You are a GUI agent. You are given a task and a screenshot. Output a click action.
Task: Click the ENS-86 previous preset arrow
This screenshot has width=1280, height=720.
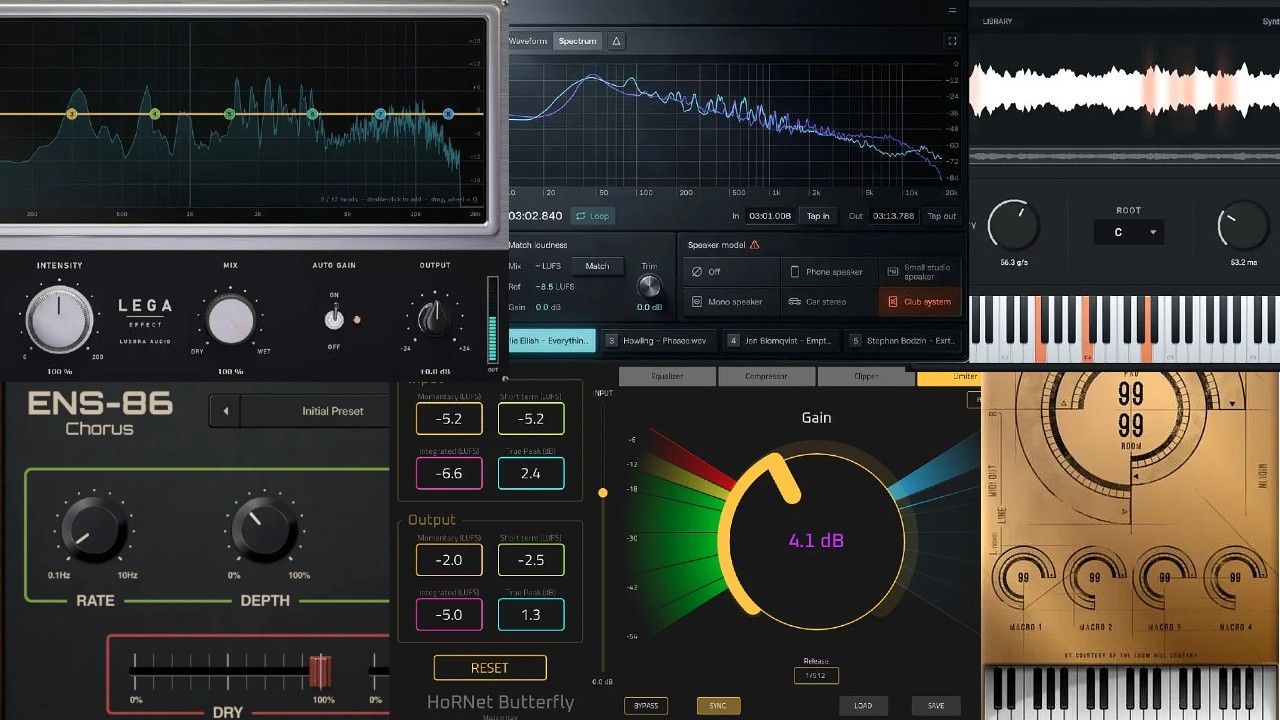coord(225,411)
